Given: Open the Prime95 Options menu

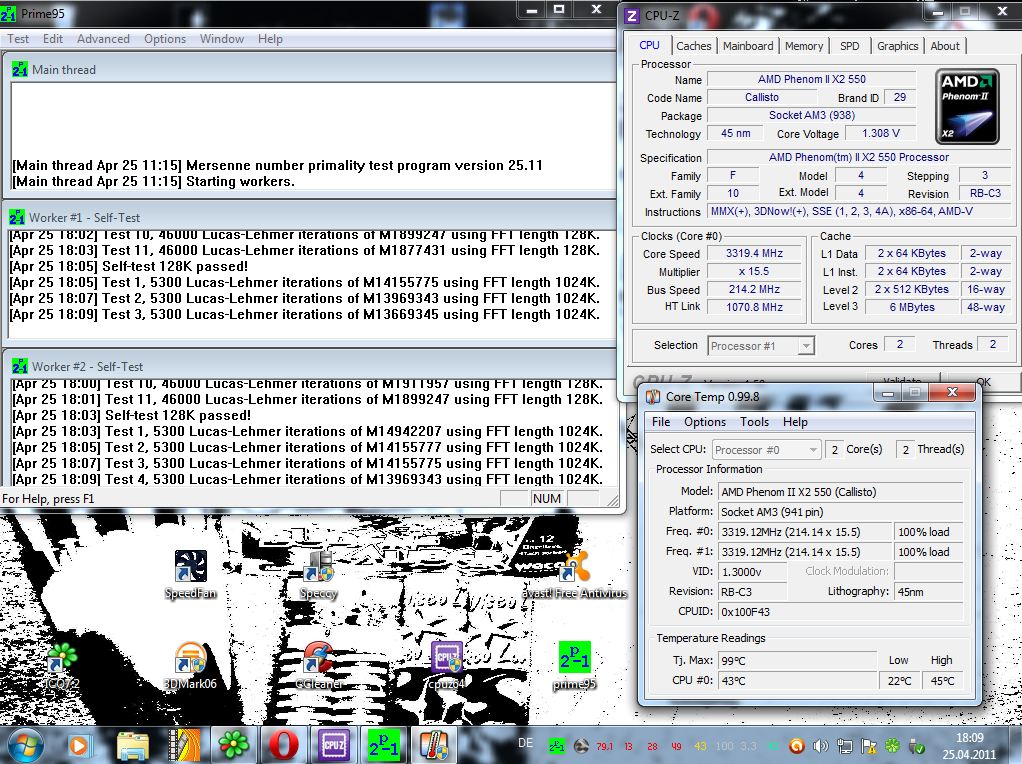Looking at the screenshot, I should [165, 39].
